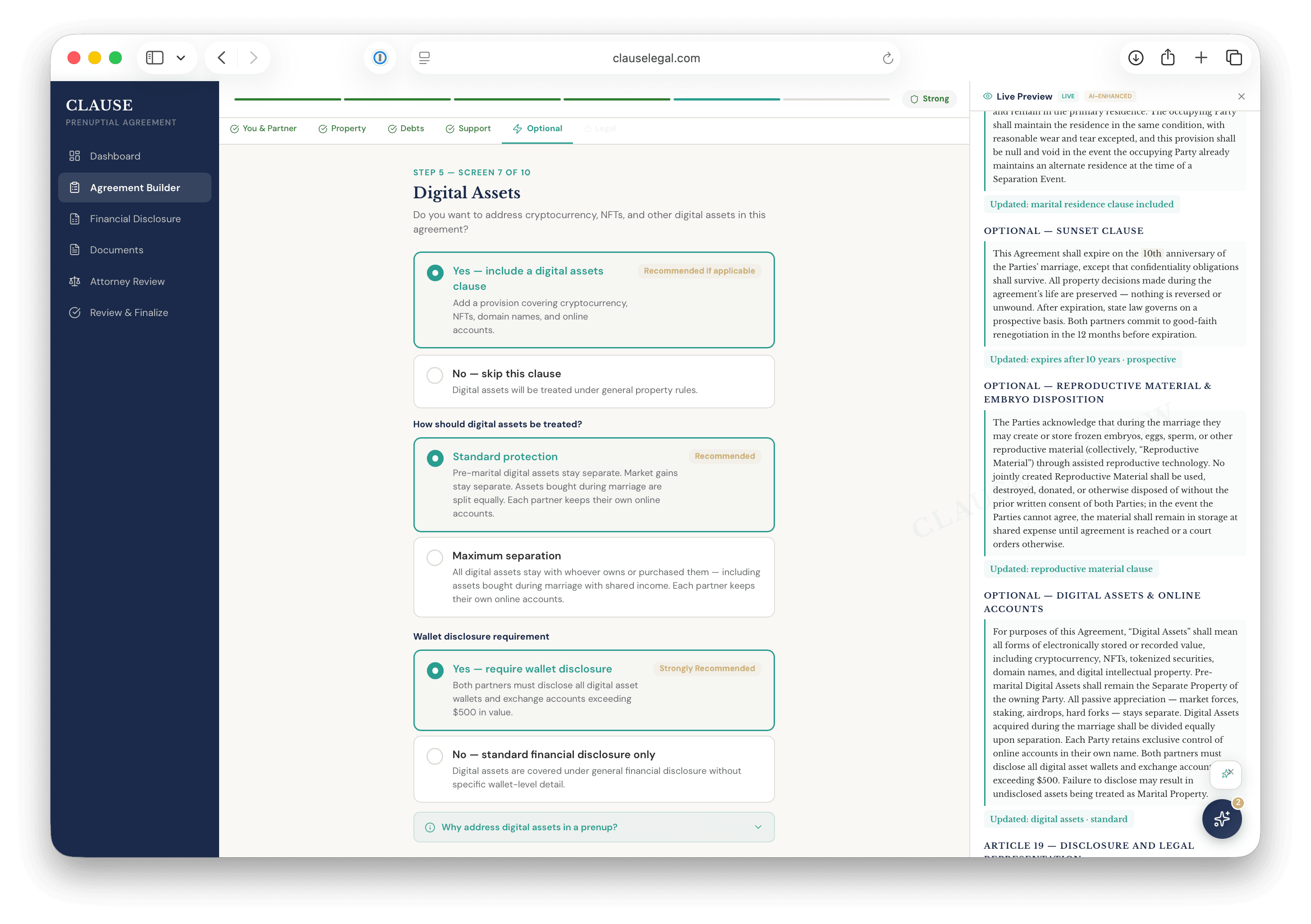Select 'No — standard financial disclosure only'
Image resolution: width=1311 pixels, height=924 pixels.
point(594,769)
